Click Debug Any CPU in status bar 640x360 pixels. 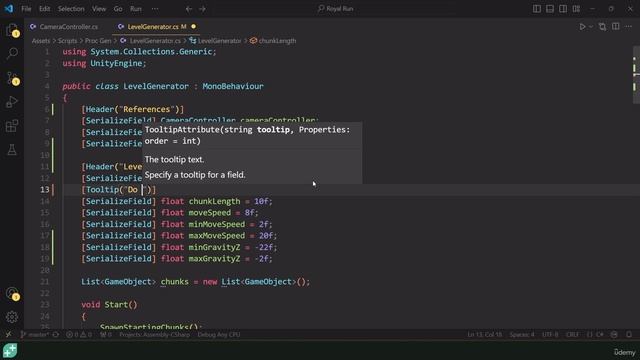(x=219, y=335)
